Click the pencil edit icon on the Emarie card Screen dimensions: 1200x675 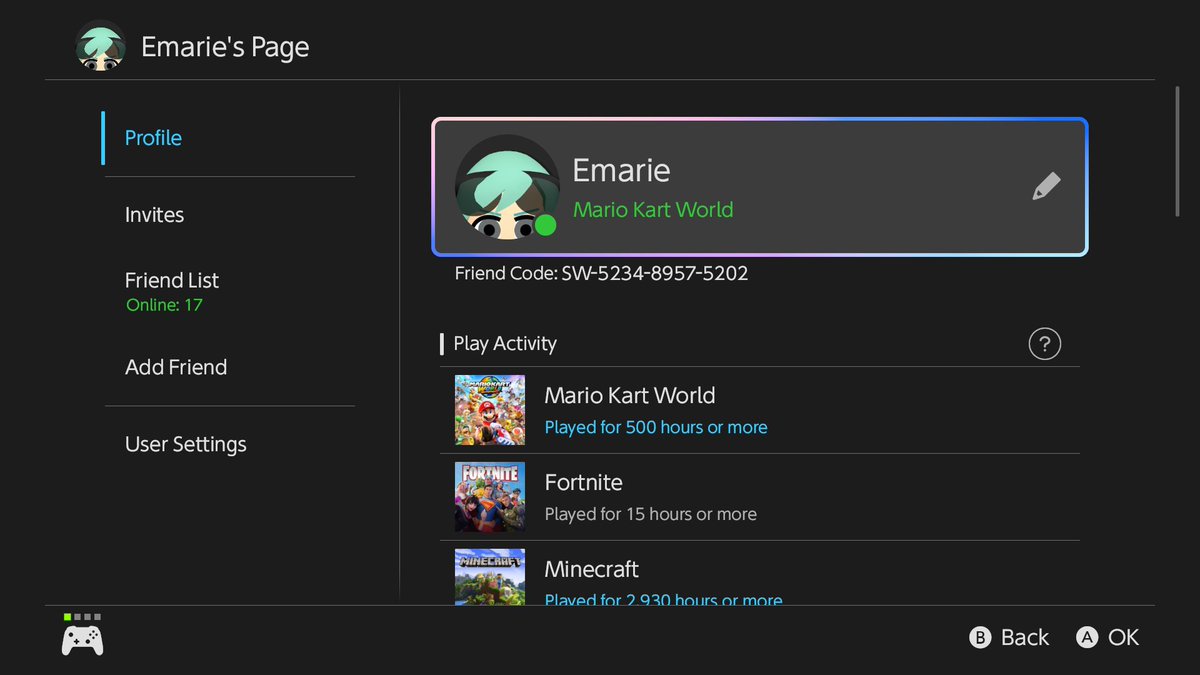point(1046,186)
